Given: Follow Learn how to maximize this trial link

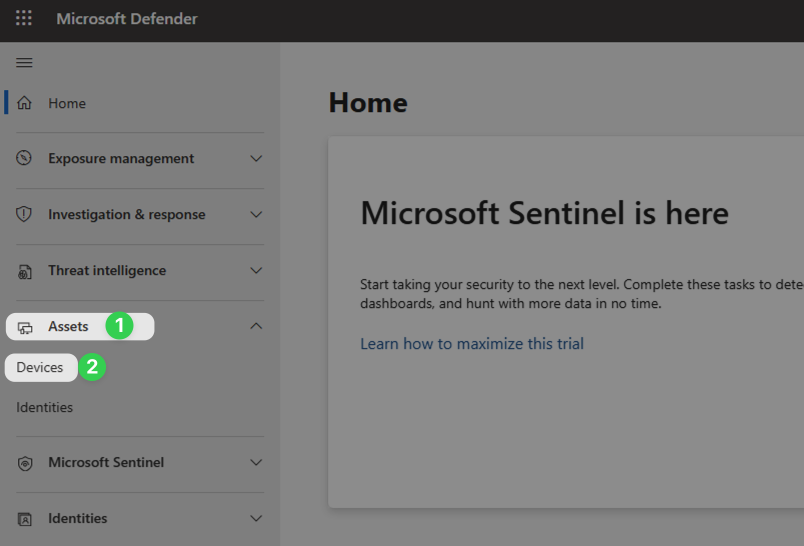Looking at the screenshot, I should click(472, 343).
